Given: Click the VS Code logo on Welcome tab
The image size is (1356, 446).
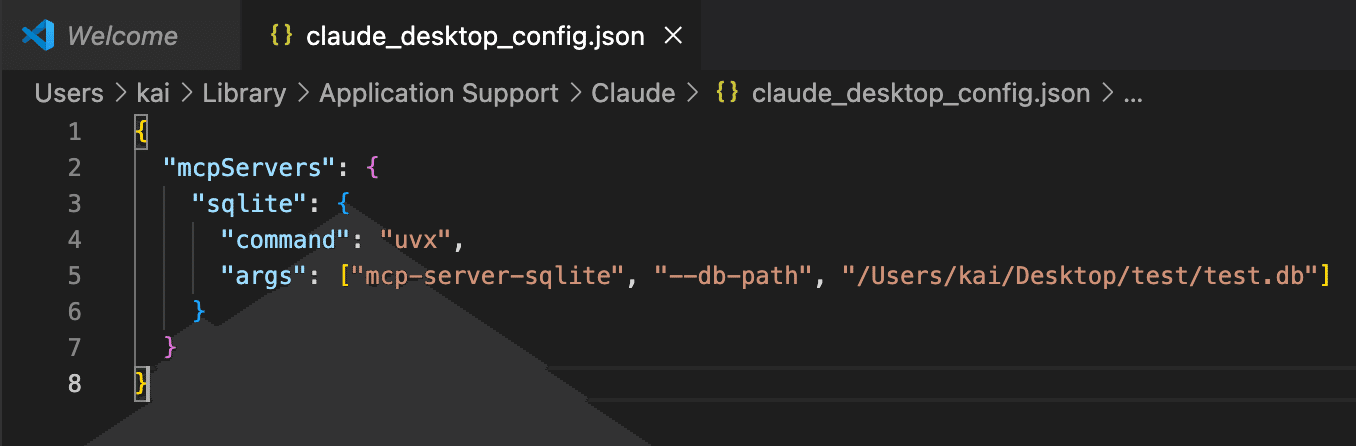Looking at the screenshot, I should coord(37,36).
